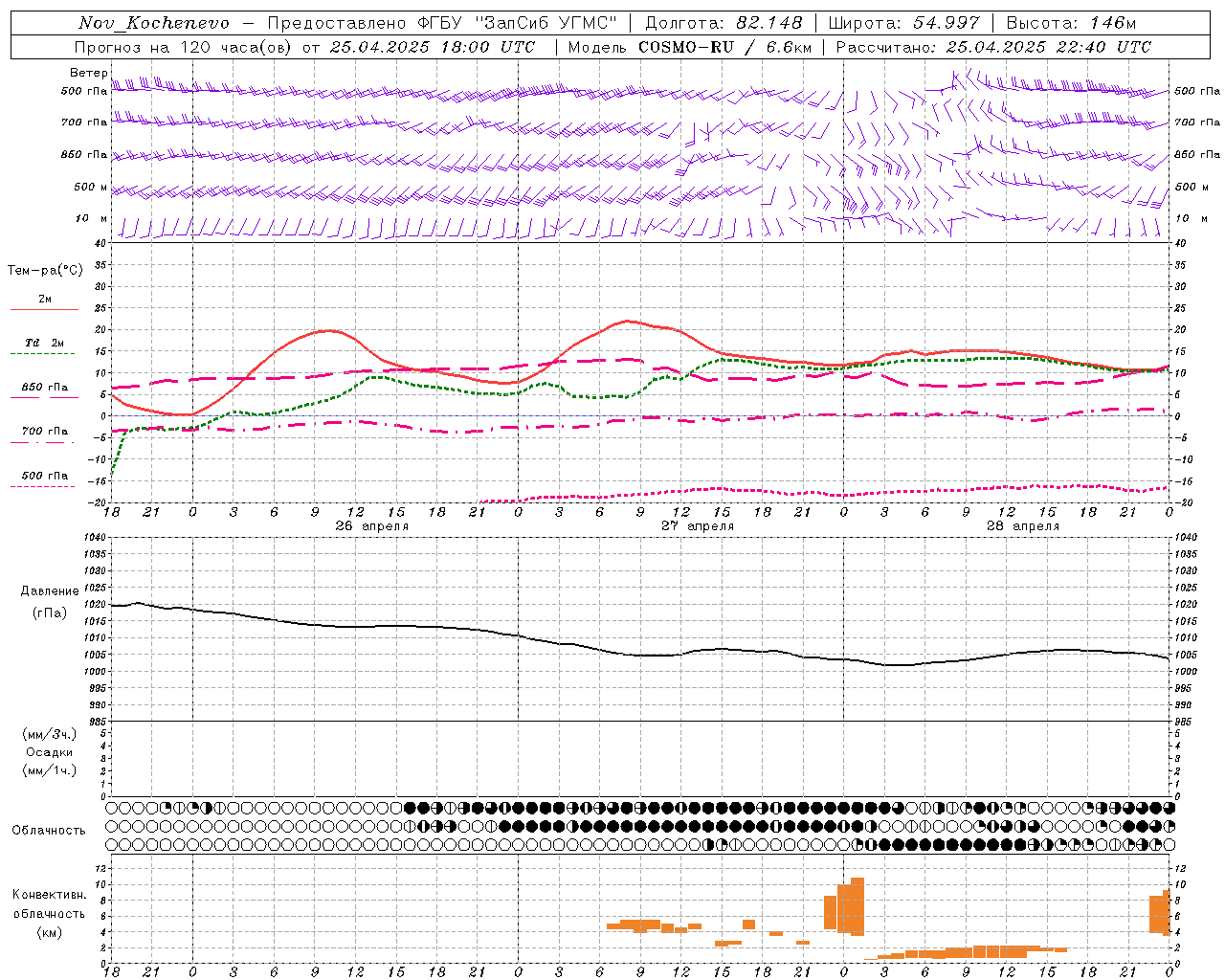Click the Осадки section label
Viewport: 1225px width, 980px height.
[x=50, y=752]
